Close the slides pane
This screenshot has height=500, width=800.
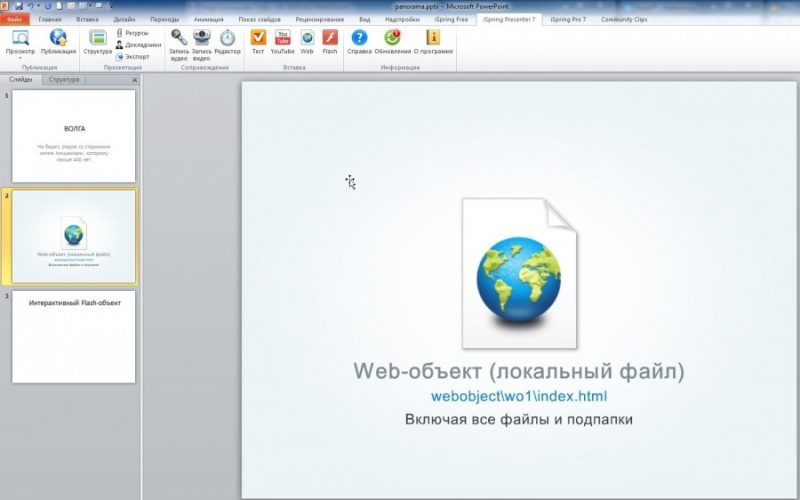point(135,80)
